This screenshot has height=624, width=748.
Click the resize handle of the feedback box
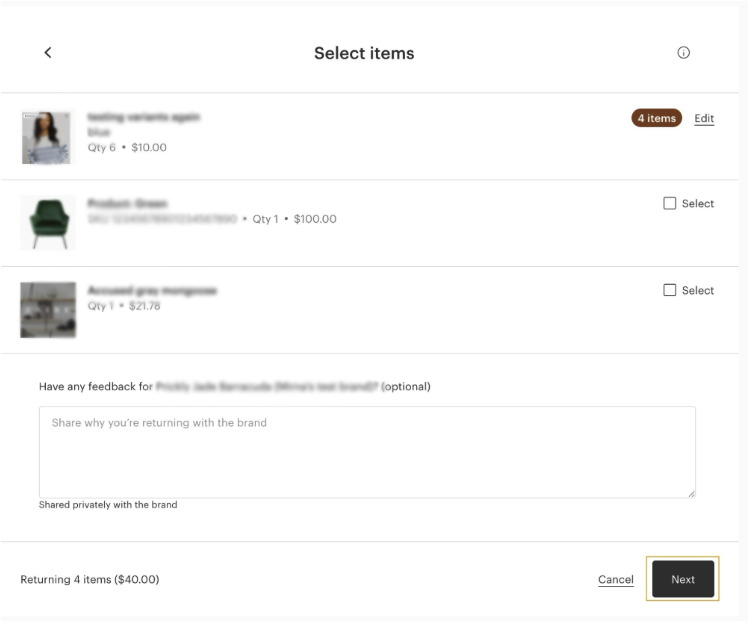click(x=690, y=493)
